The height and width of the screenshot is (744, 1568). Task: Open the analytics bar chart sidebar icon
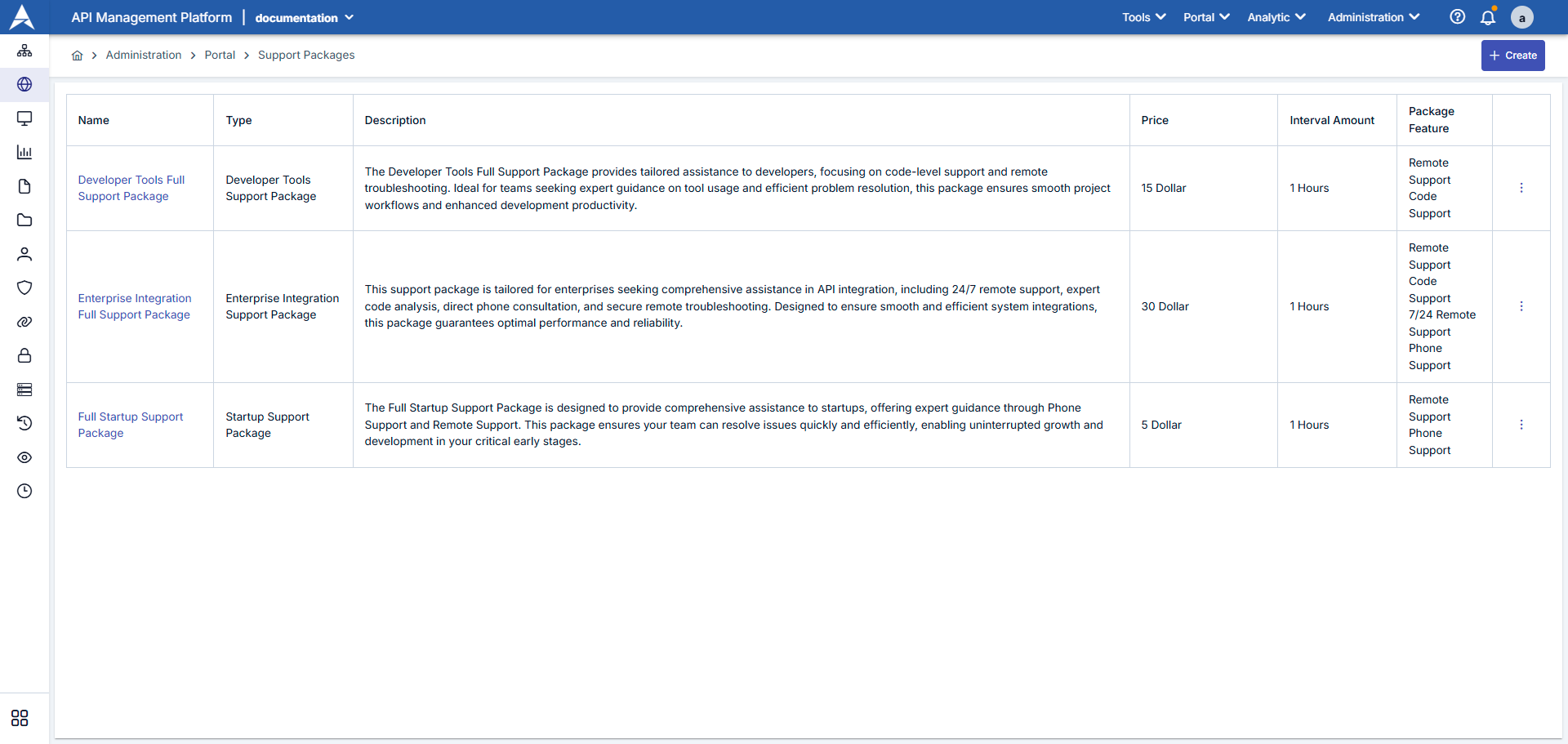(24, 152)
